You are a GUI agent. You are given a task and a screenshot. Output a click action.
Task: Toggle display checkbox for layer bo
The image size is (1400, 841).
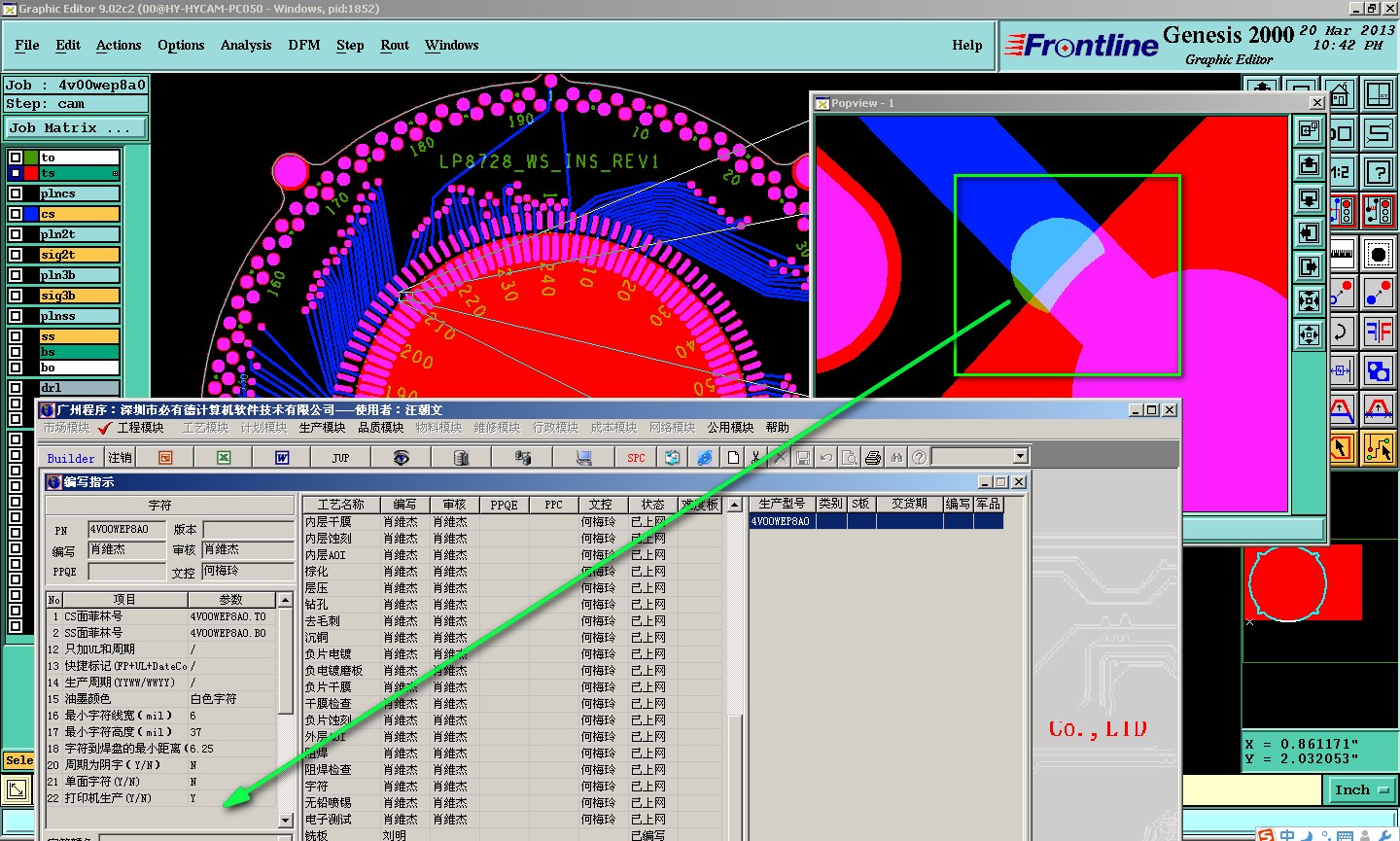[x=16, y=368]
